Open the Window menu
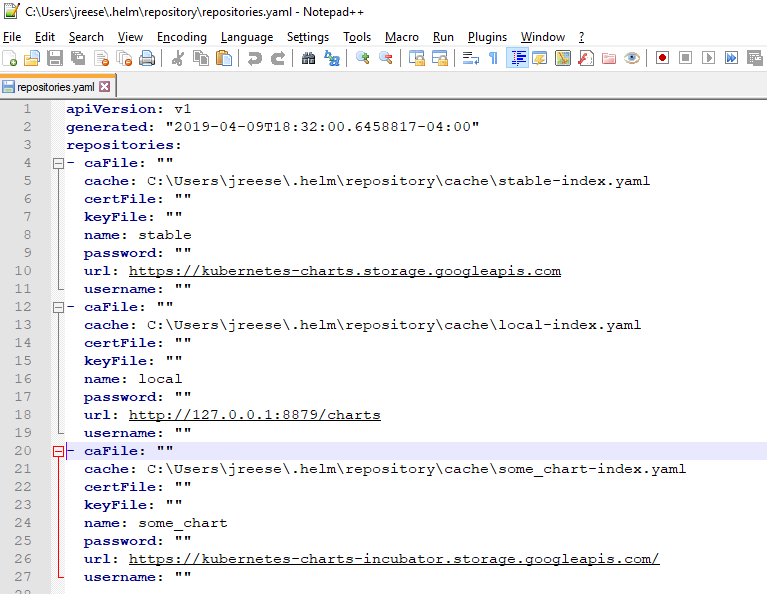Screen dimensions: 767x594 coord(542,37)
